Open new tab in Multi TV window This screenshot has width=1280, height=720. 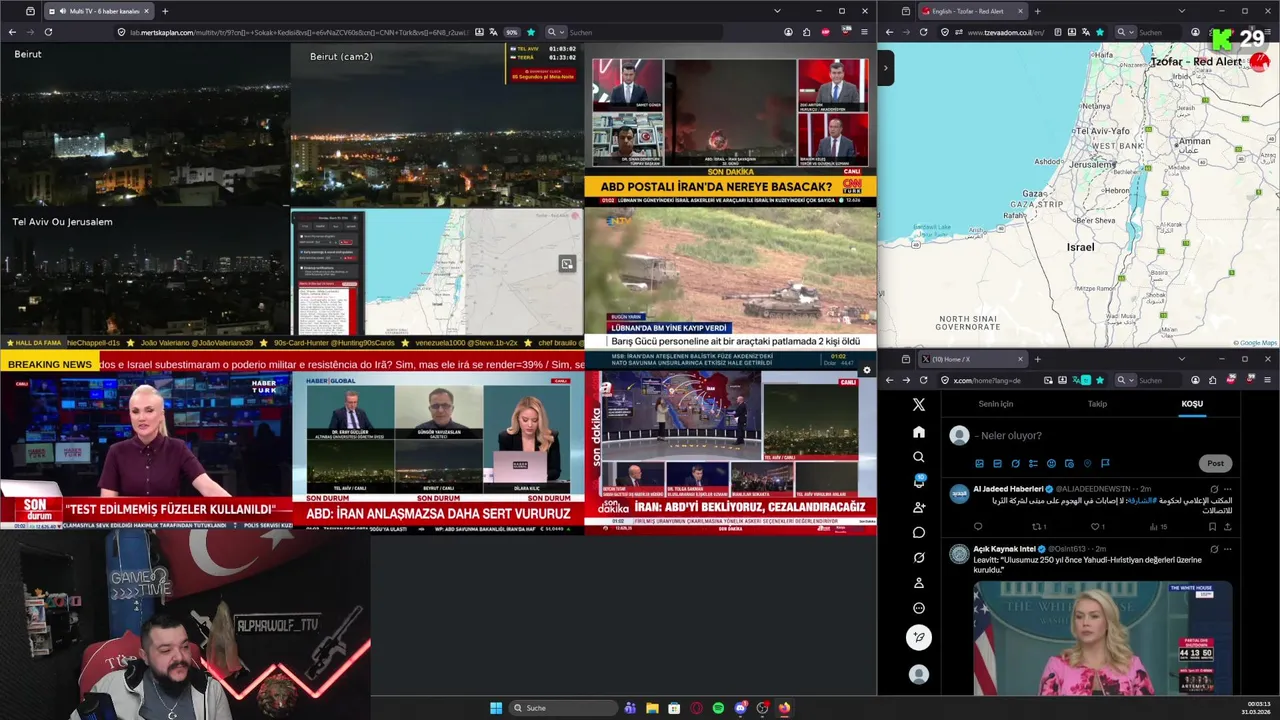(x=165, y=11)
